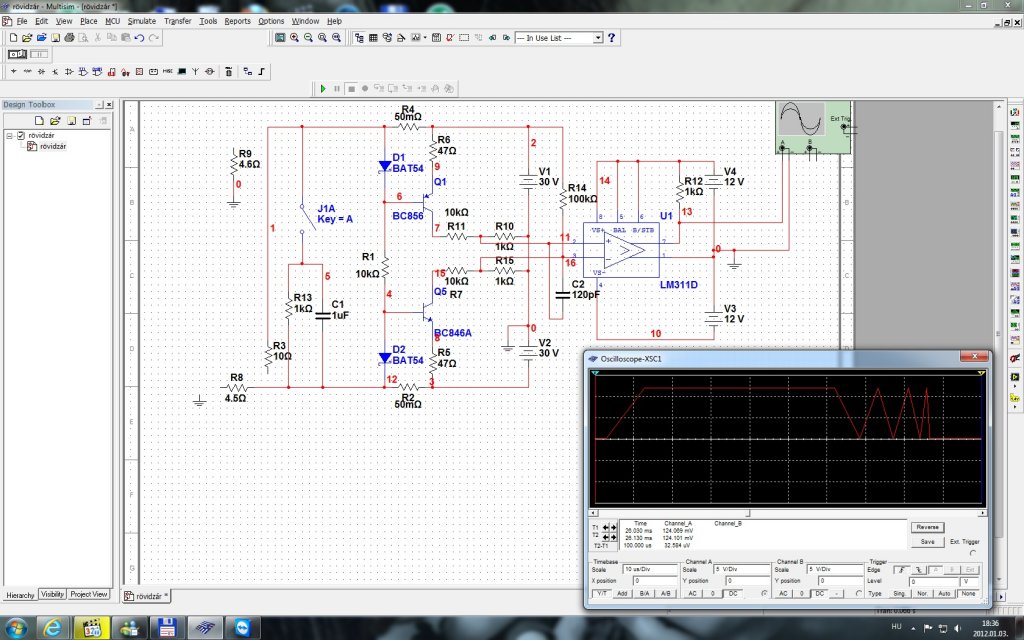Set trigger type to Sing.
Screen dimensions: 1024x640
(900, 593)
